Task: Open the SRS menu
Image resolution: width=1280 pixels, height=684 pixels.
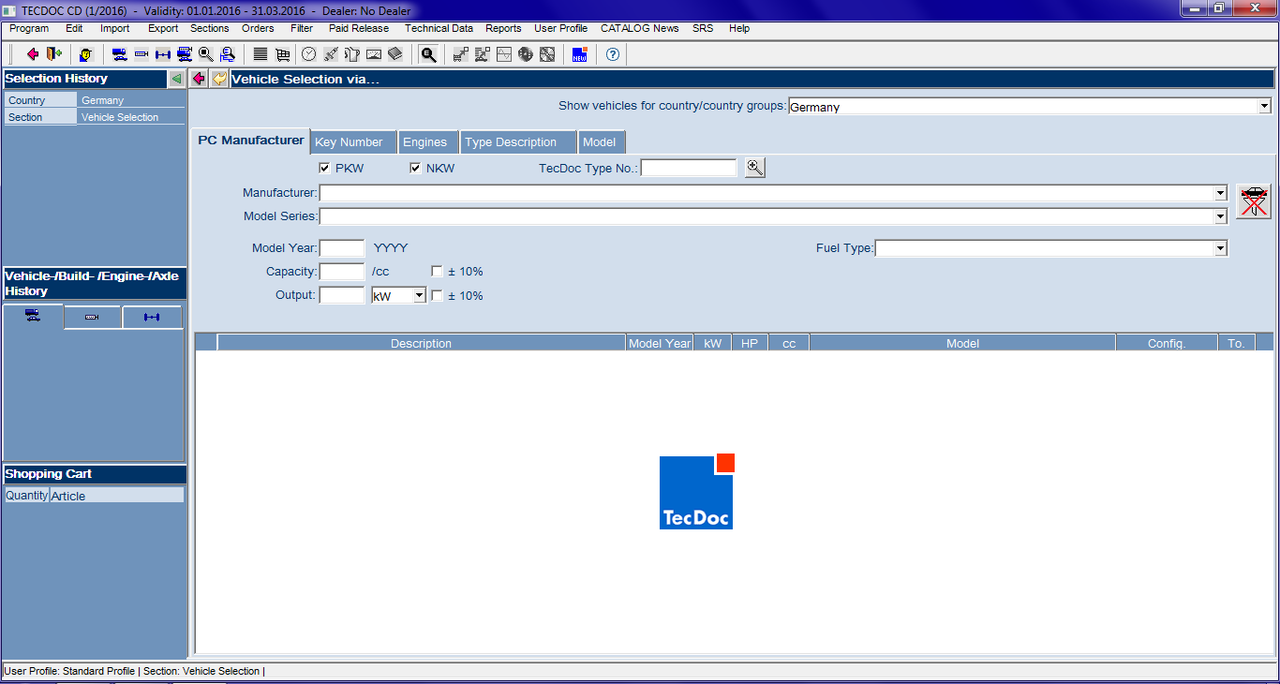Action: [x=703, y=28]
